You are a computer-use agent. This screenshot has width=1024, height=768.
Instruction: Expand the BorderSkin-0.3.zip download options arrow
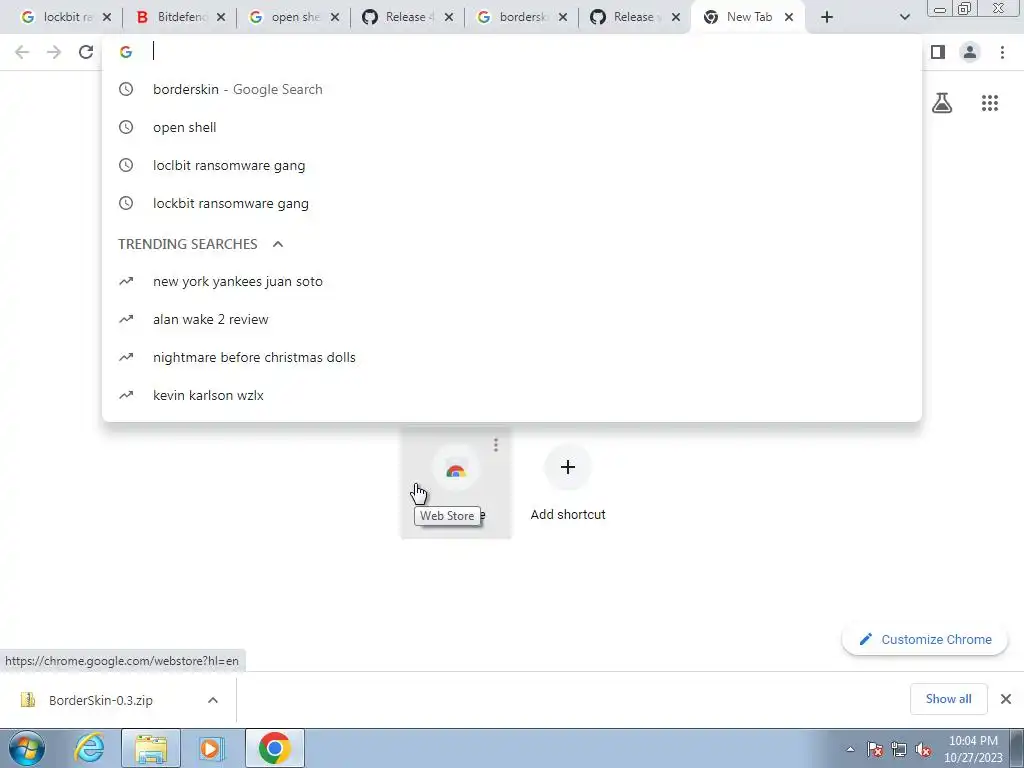pos(213,700)
